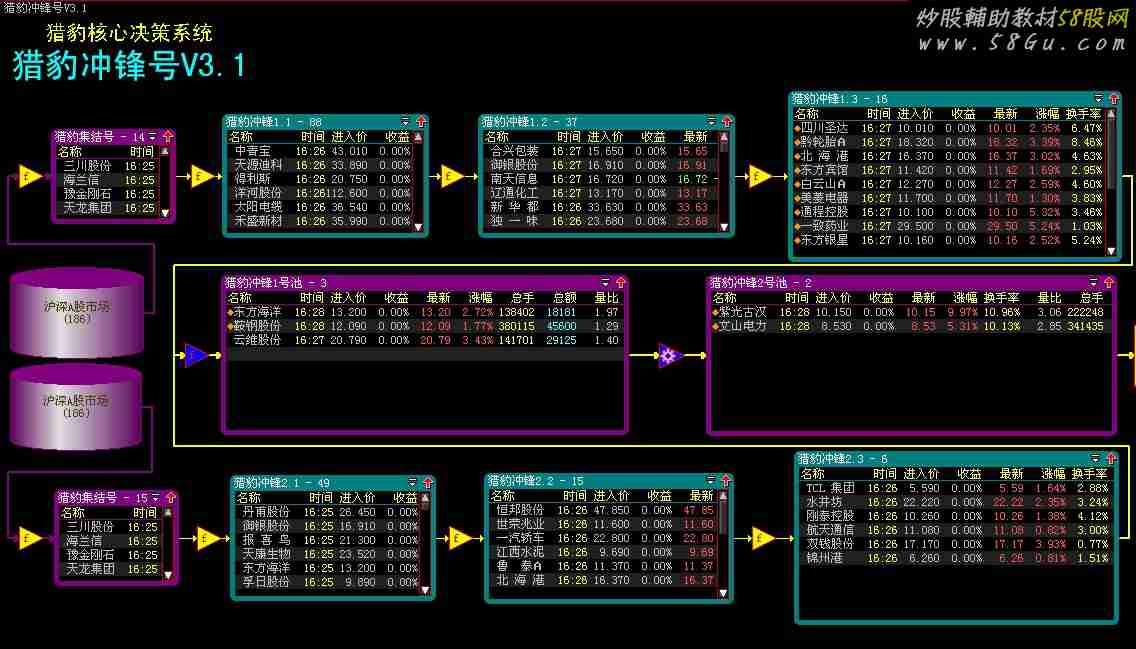Click the red up-arrow icon on 猎豹冲锋1.1 panel

(x=421, y=122)
